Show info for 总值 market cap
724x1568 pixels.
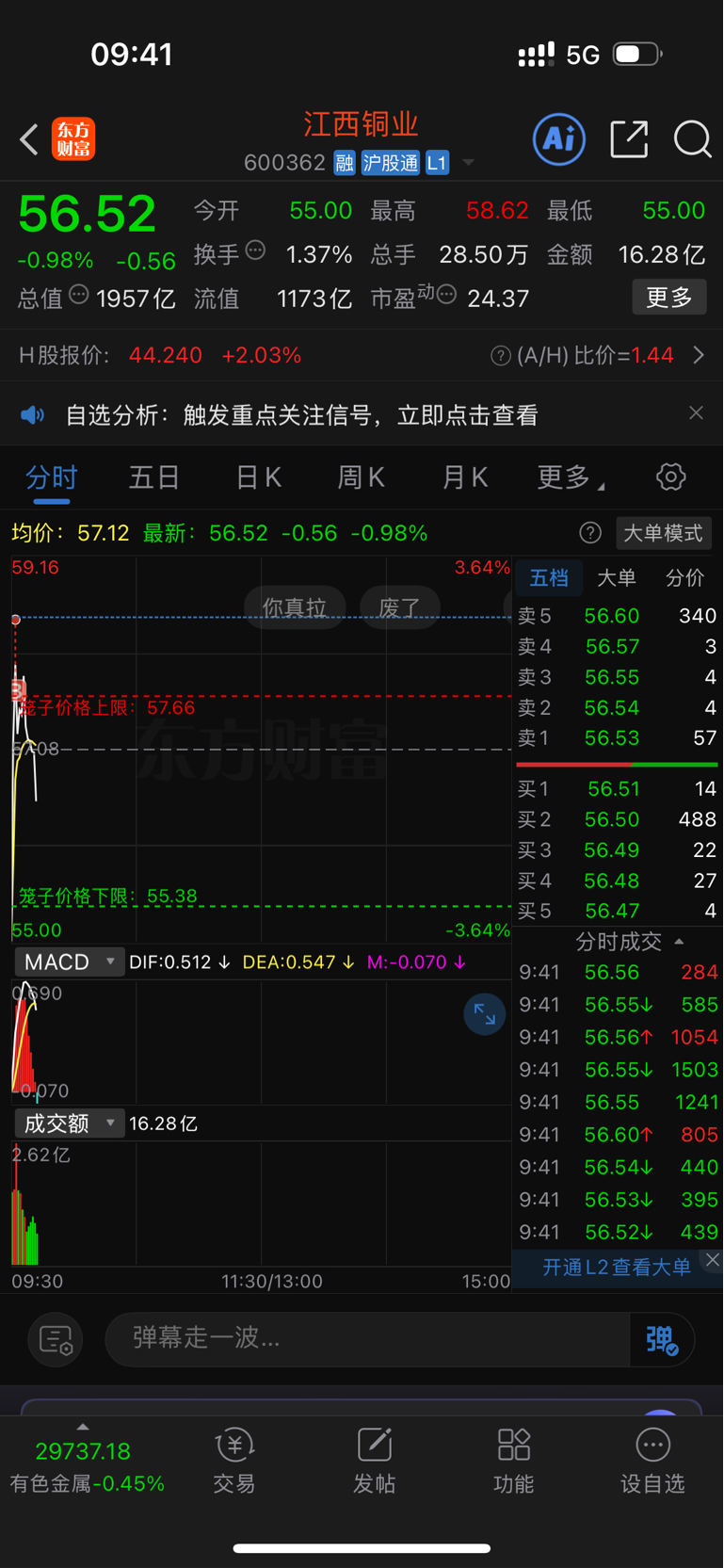pyautogui.click(x=79, y=294)
